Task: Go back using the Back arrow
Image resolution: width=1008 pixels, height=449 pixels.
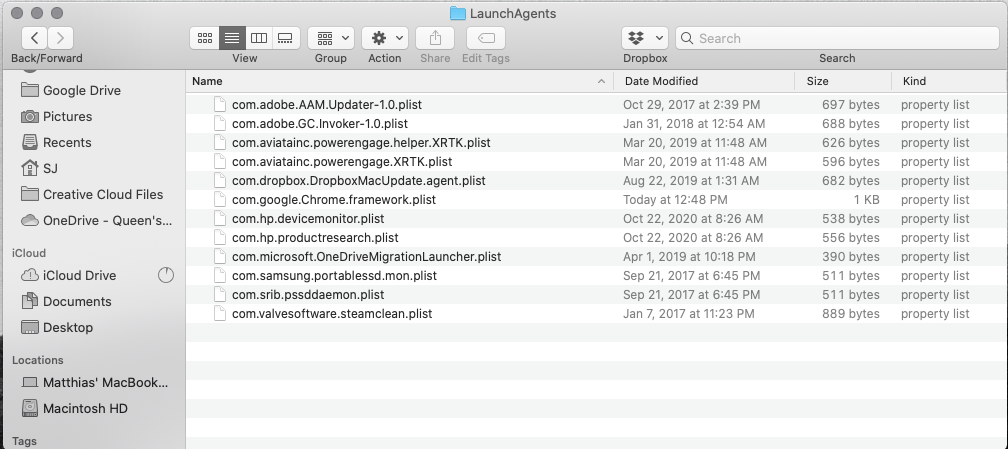Action: click(35, 38)
